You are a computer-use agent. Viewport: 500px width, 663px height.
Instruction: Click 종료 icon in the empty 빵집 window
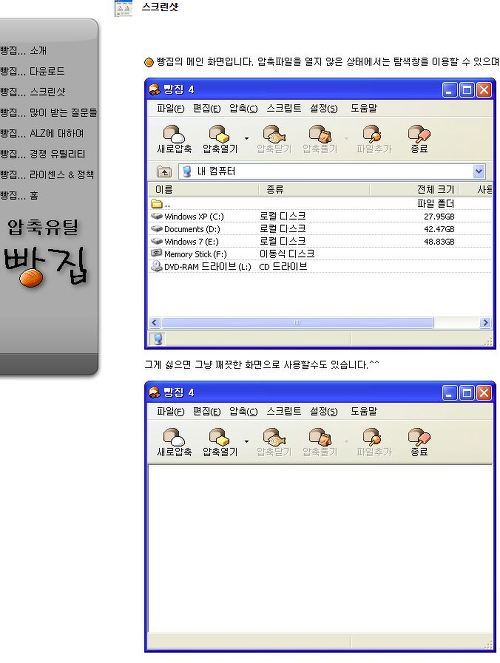pyautogui.click(x=419, y=437)
